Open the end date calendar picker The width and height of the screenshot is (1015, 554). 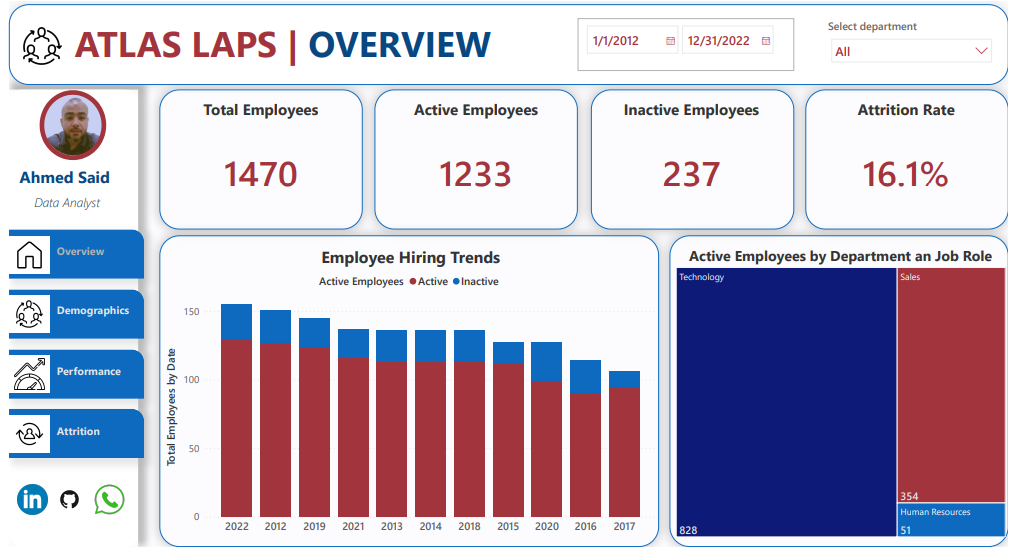point(766,41)
